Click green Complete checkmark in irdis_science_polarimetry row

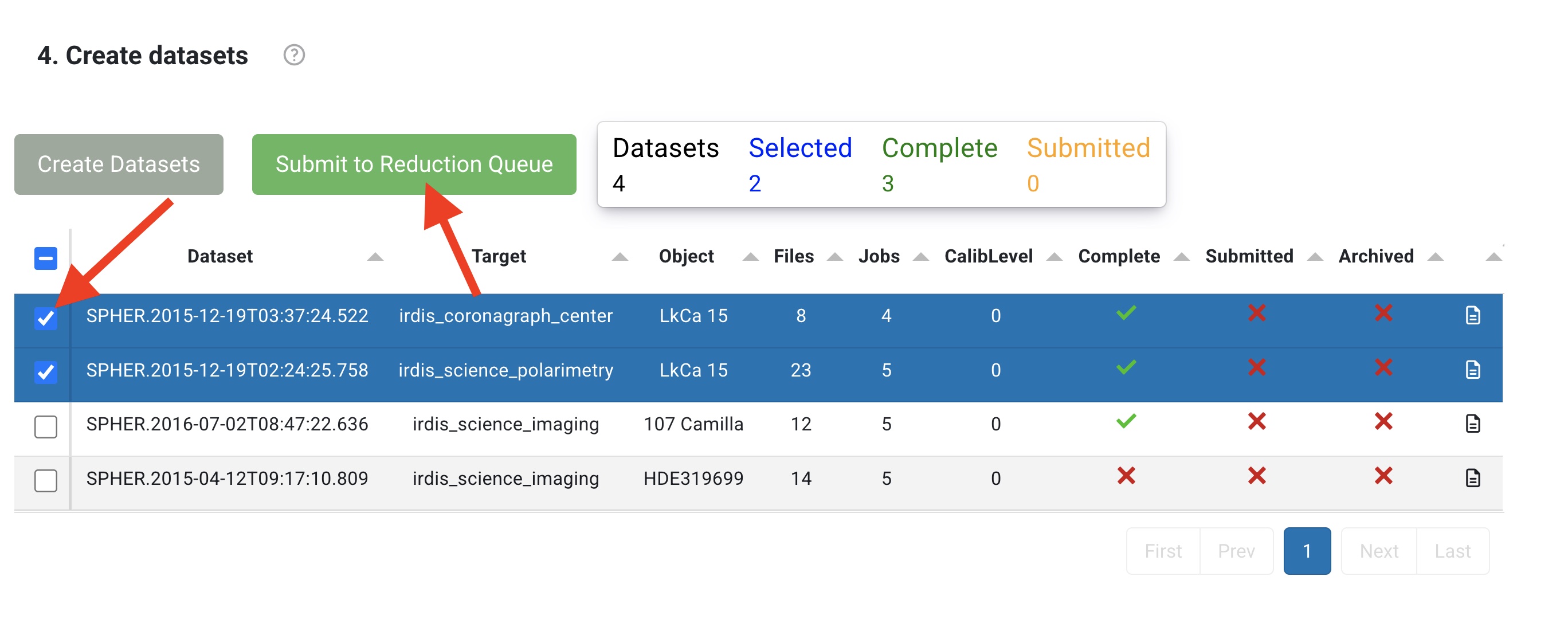[x=1126, y=368]
